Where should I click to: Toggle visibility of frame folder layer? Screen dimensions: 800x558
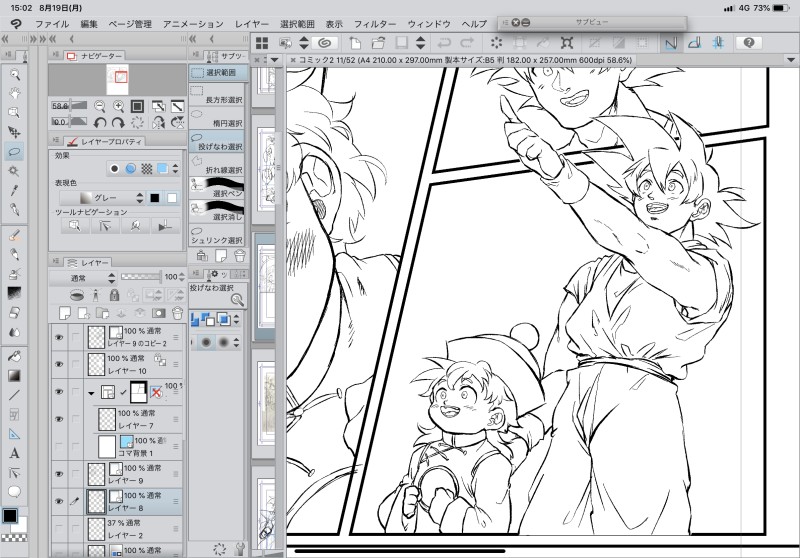point(59,392)
